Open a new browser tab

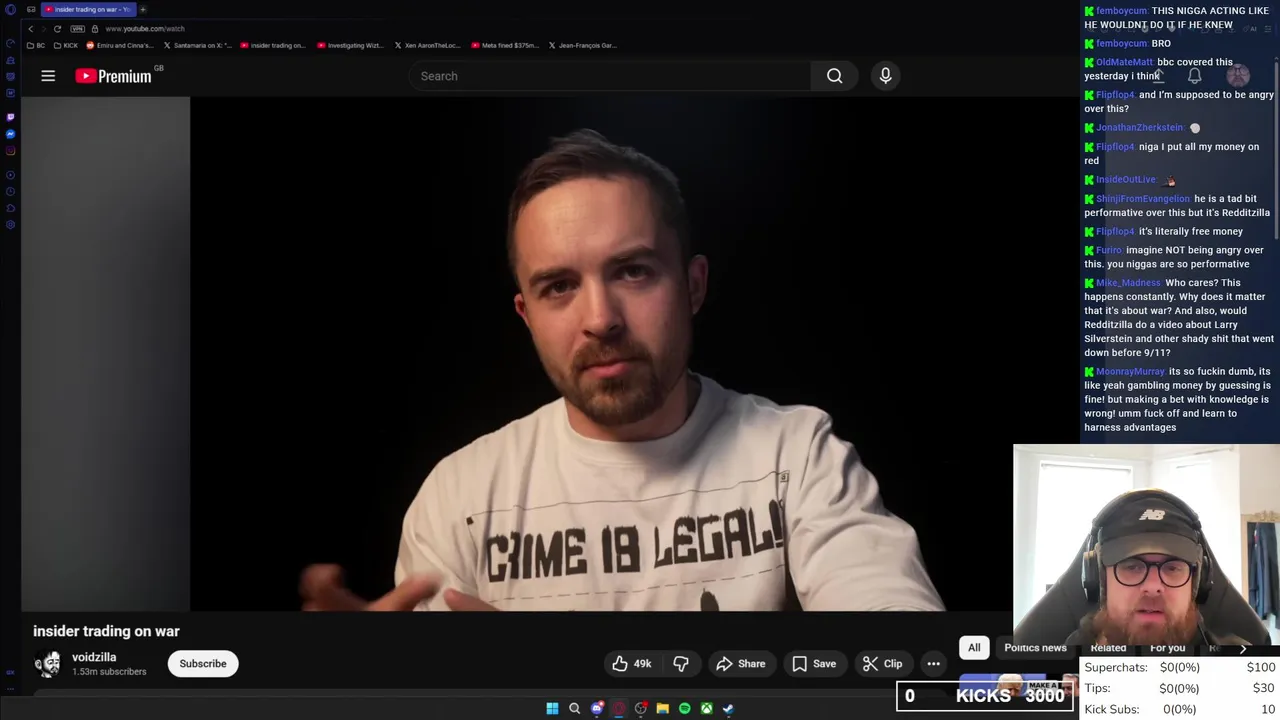143,9
